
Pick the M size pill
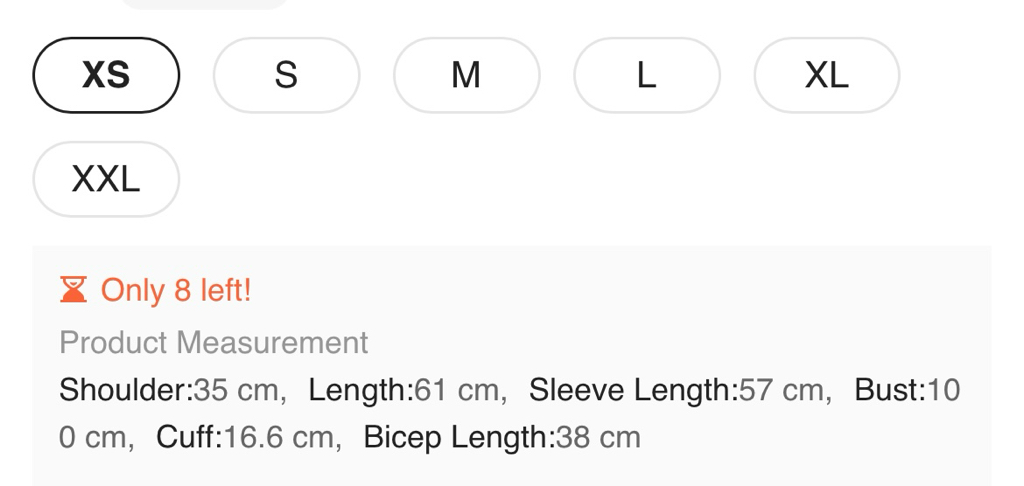point(466,75)
